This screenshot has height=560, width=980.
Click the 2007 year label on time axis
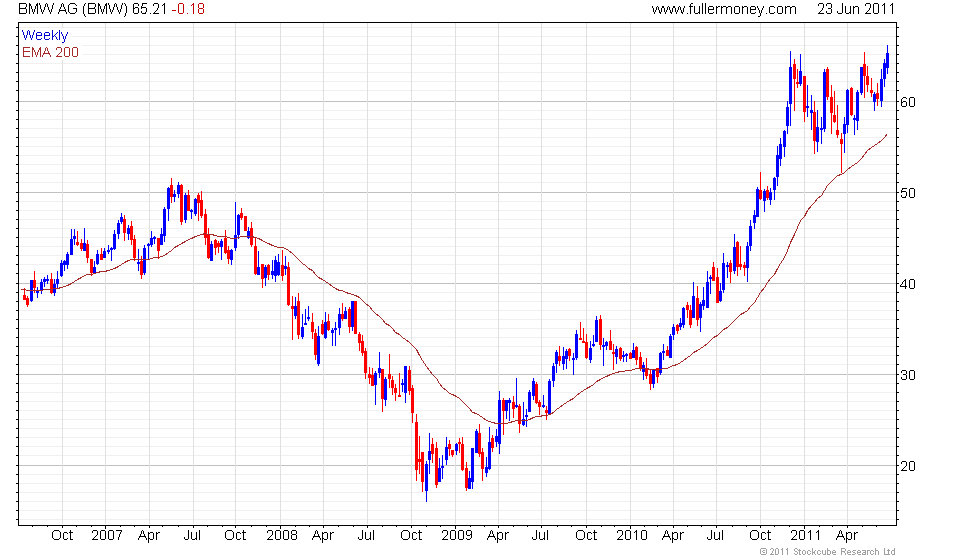coord(107,536)
